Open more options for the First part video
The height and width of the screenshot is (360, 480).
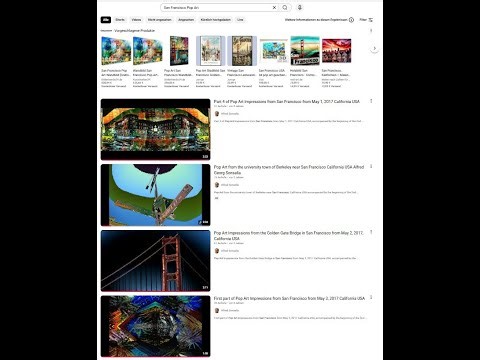click(371, 297)
